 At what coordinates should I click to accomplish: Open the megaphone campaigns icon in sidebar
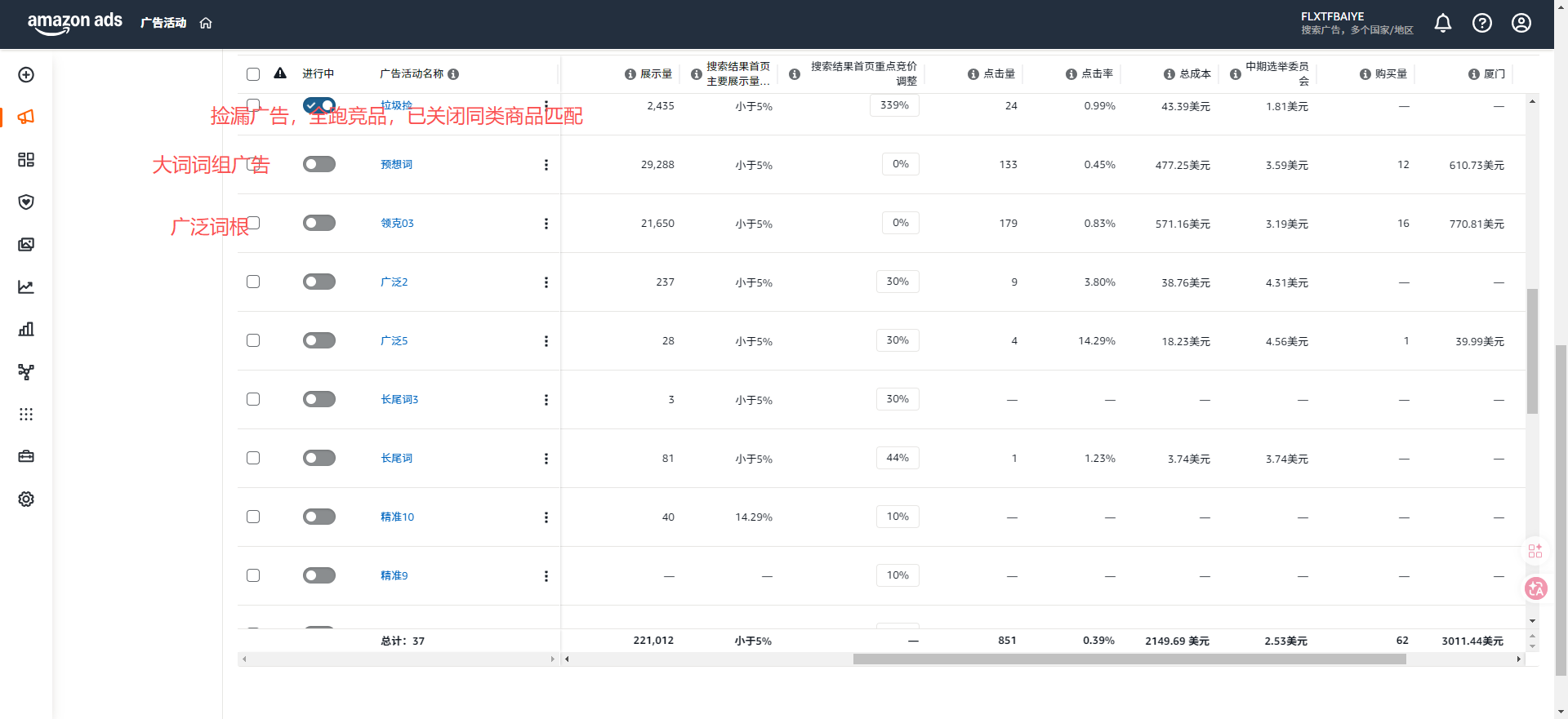point(26,118)
